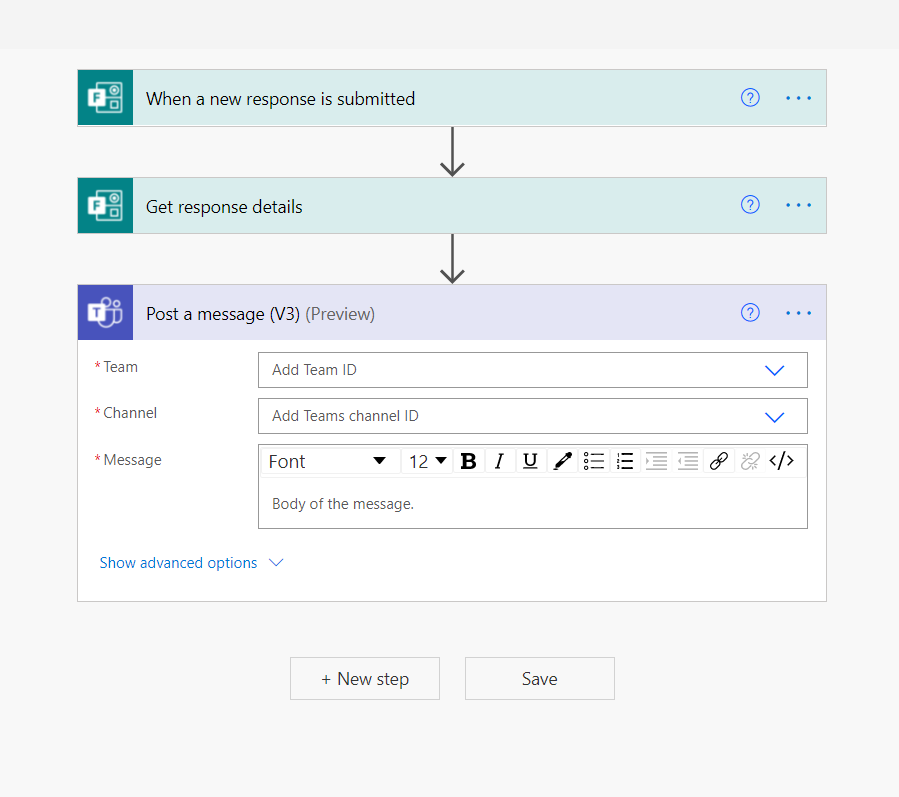Toggle italic formatting in message toolbar
Image resolution: width=899 pixels, height=797 pixels.
pyautogui.click(x=499, y=461)
